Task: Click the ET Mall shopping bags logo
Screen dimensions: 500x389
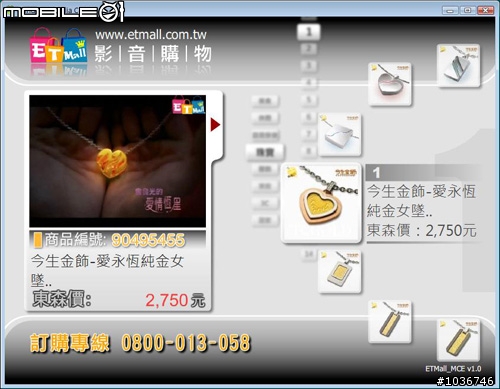Action: click(58, 46)
